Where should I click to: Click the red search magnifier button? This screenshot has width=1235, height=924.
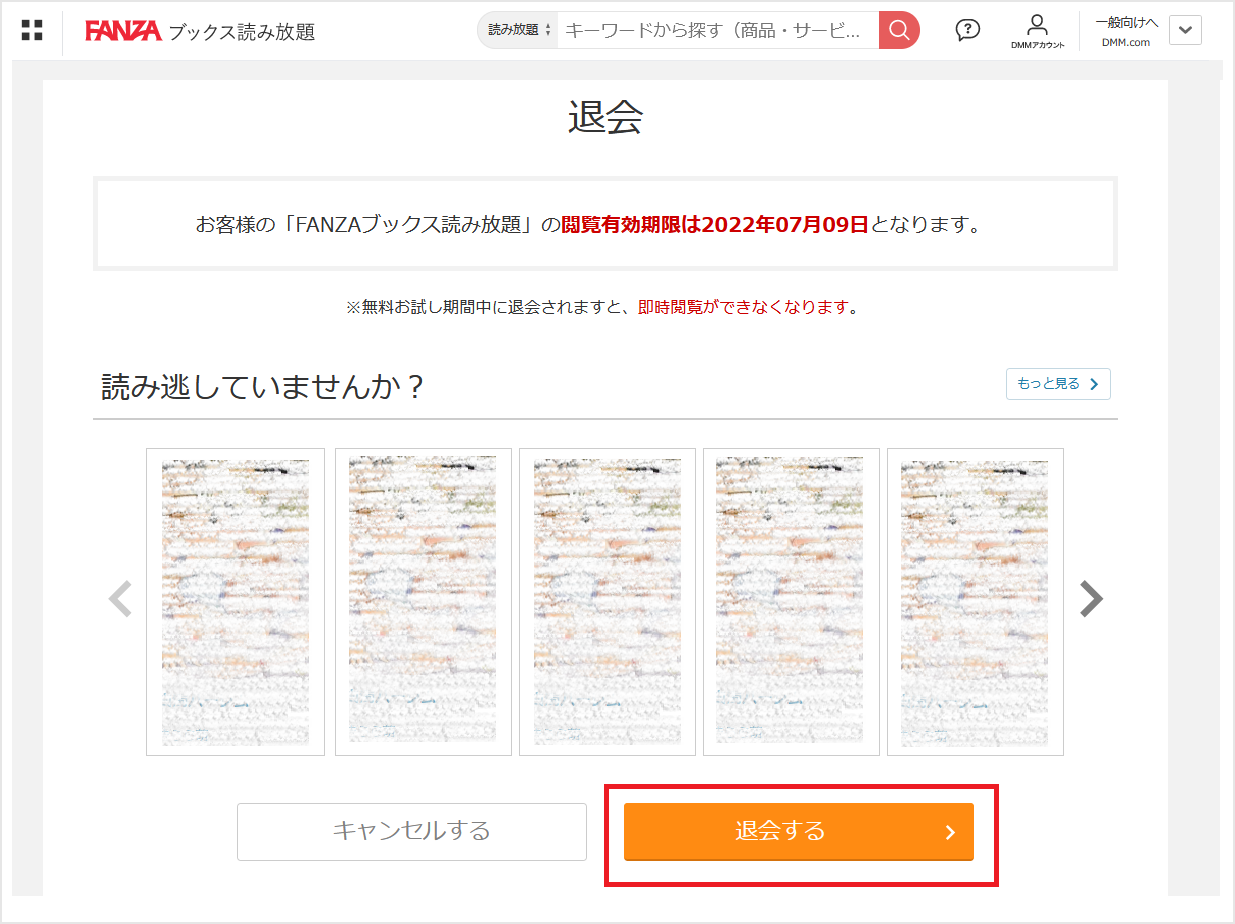coord(899,30)
